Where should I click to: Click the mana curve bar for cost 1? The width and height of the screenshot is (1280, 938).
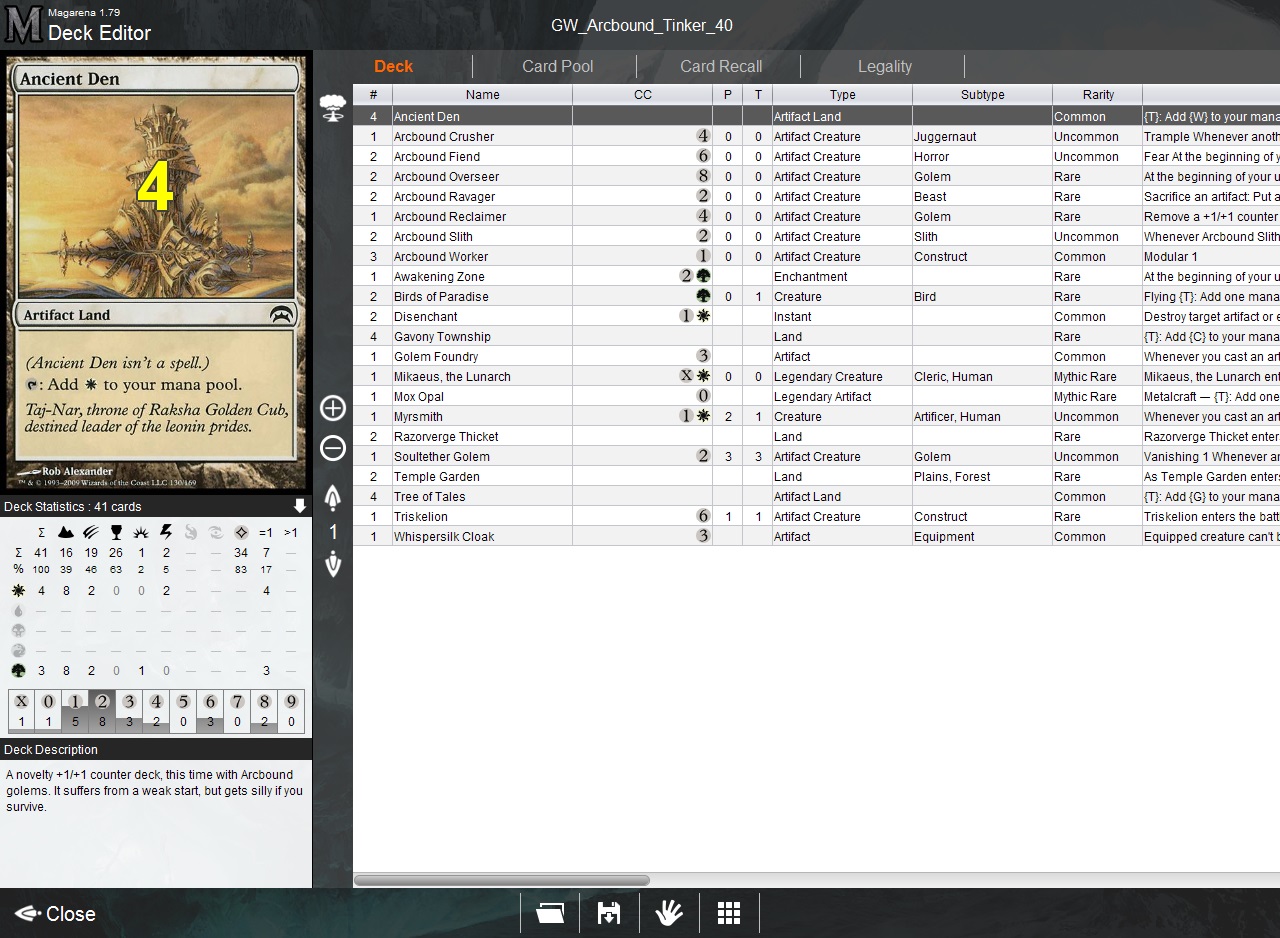point(75,711)
